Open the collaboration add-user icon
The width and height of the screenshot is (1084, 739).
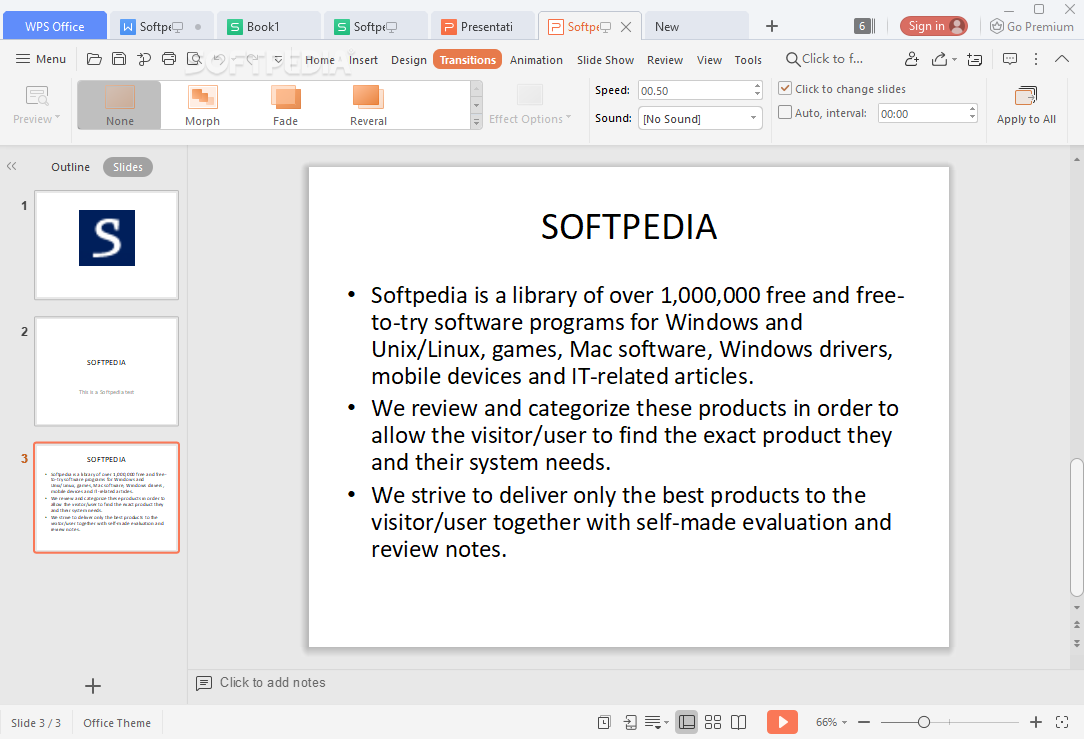pyautogui.click(x=911, y=59)
